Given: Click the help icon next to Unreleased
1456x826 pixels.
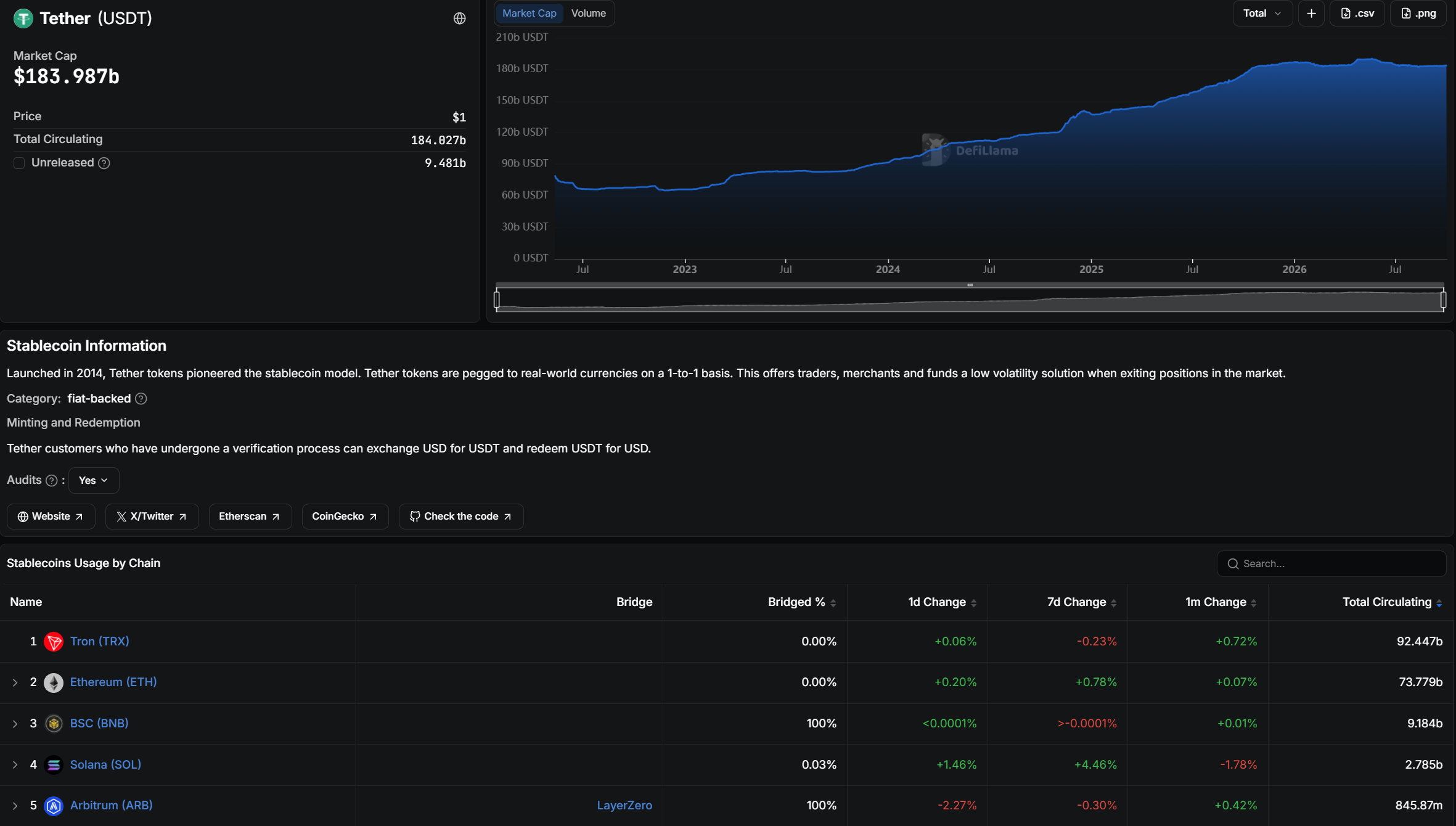Looking at the screenshot, I should coord(104,163).
